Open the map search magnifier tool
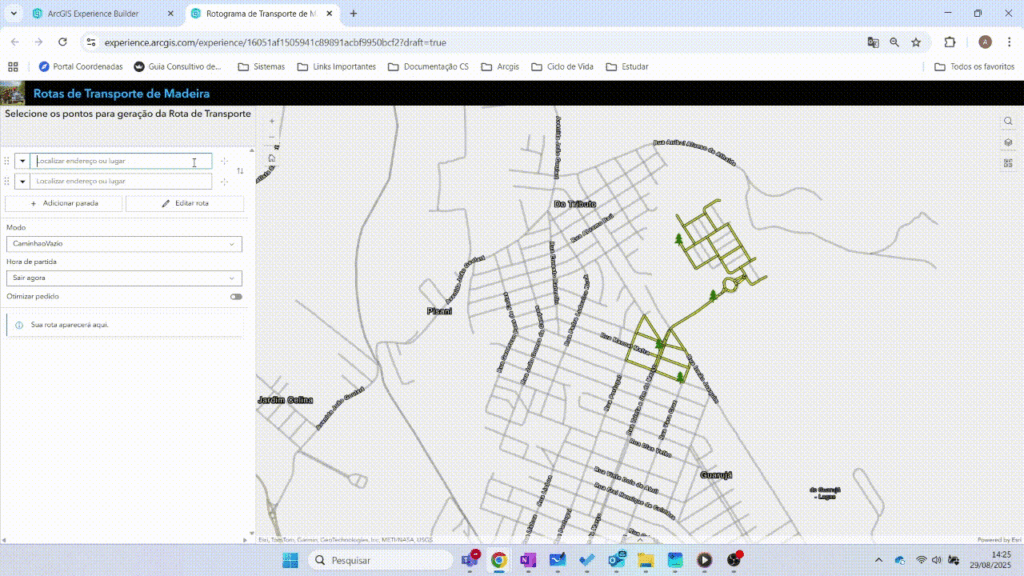 1007,121
